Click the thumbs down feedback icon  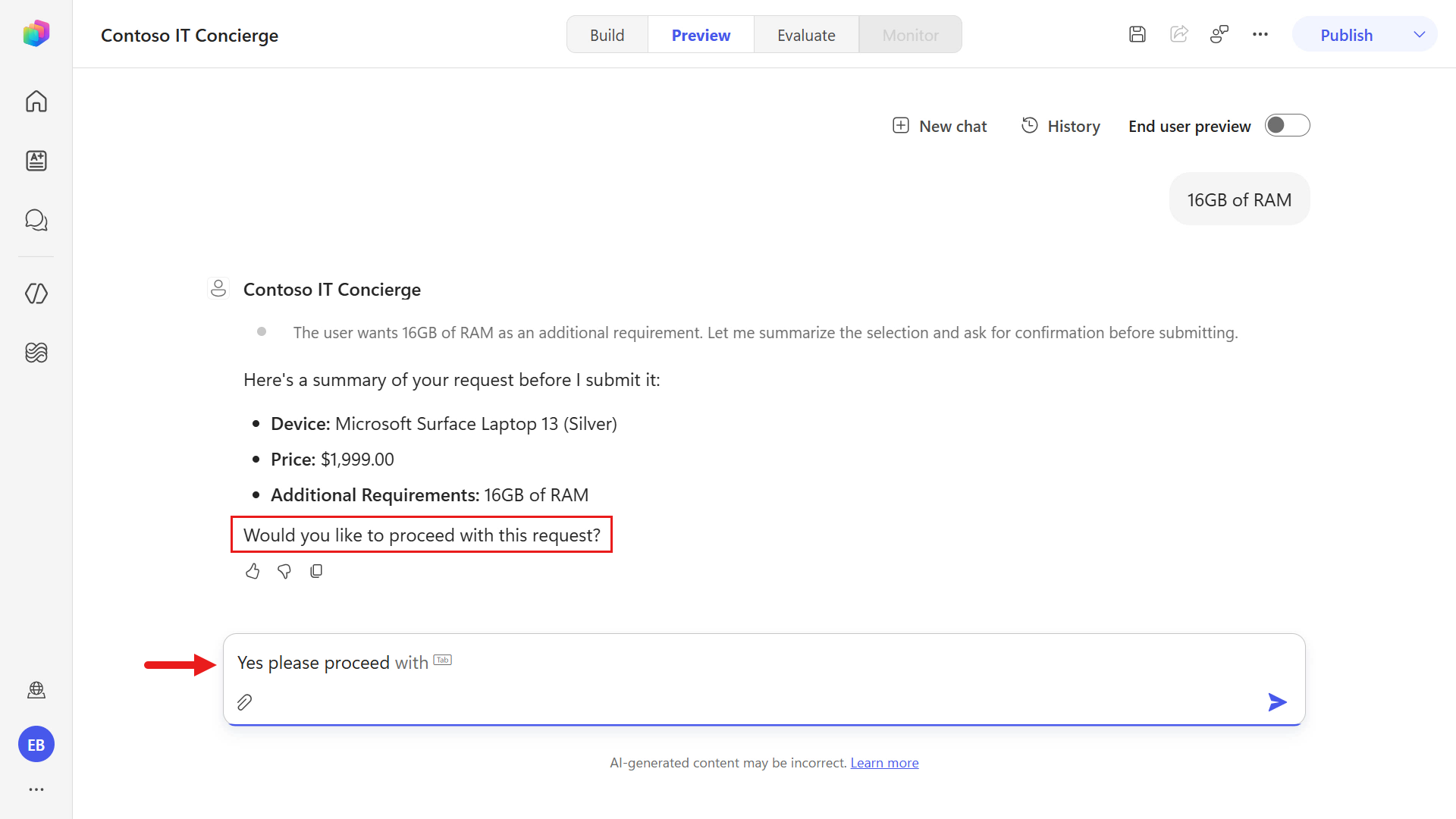point(284,571)
